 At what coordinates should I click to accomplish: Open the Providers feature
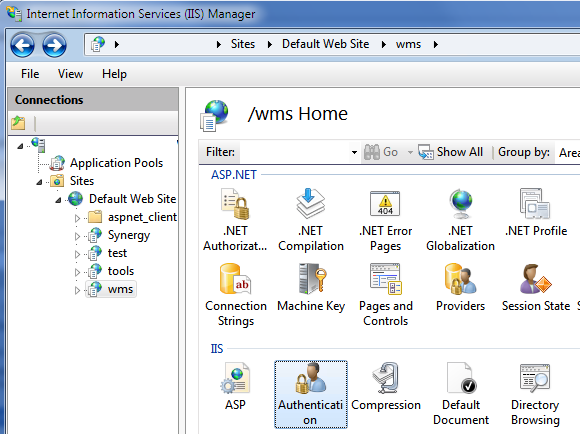[460, 288]
